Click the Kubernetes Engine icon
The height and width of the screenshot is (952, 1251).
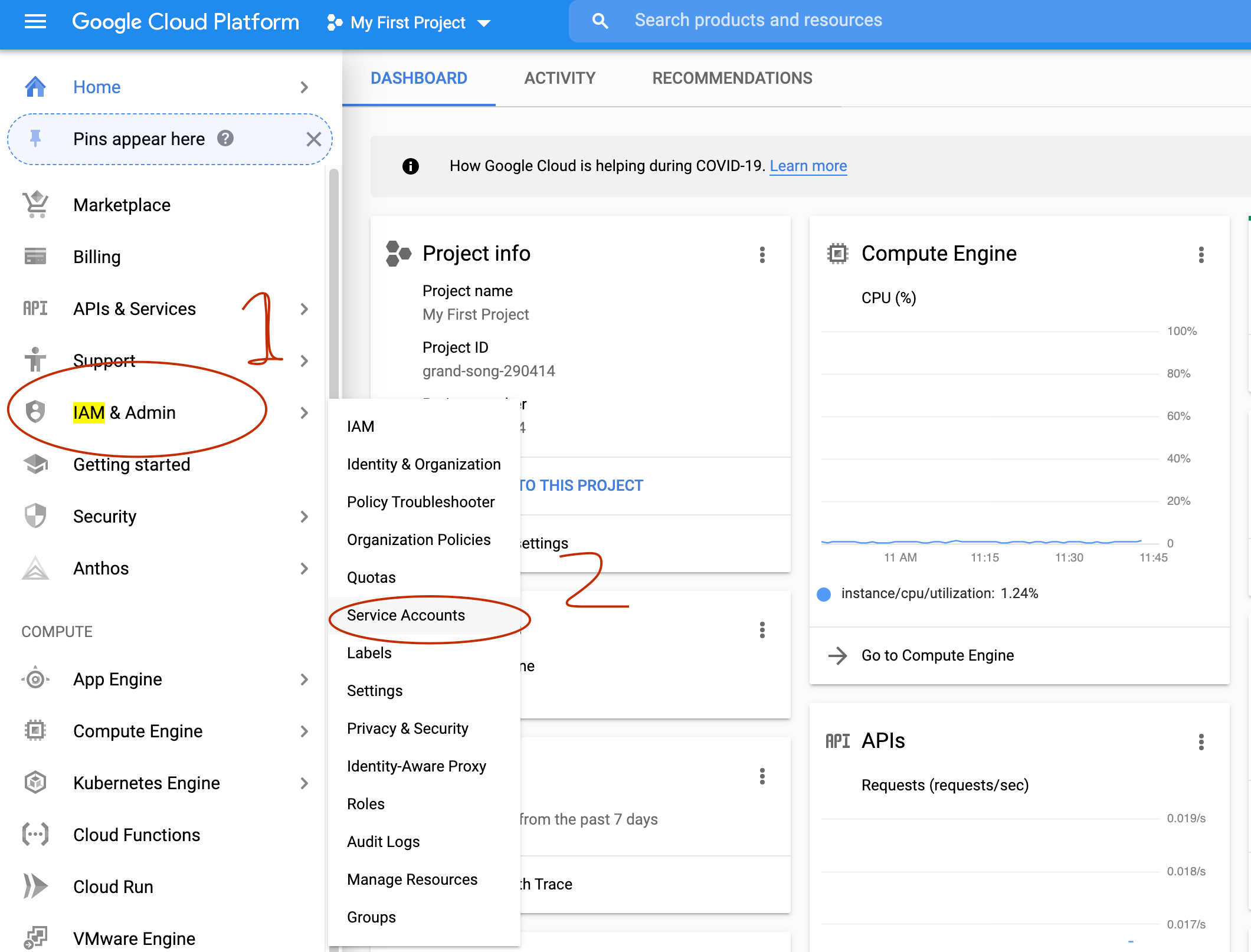coord(35,783)
